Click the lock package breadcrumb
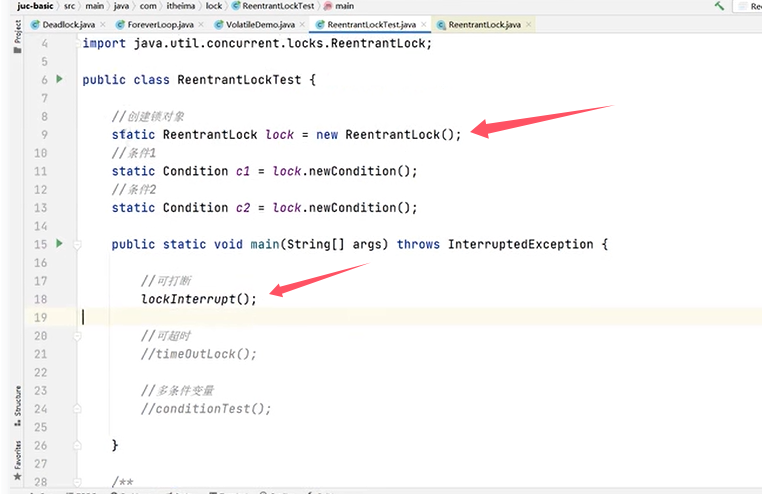The image size is (762, 494). click(214, 6)
